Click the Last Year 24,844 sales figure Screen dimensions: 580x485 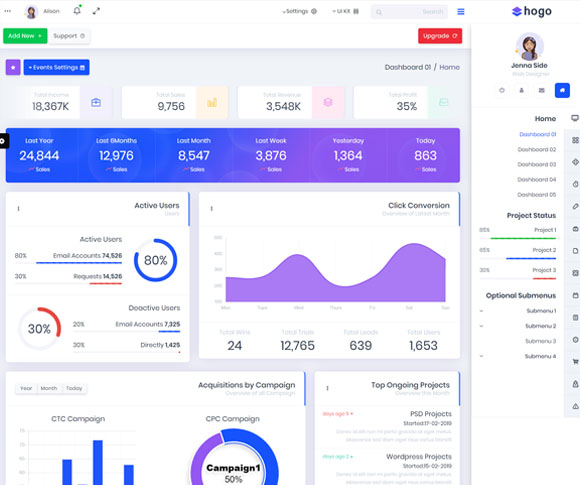click(x=39, y=155)
